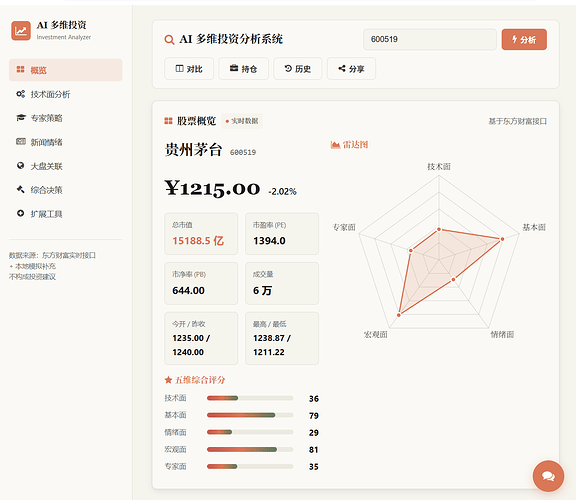Viewport: 576px width, 500px height.
Task: Click the 成交量 6 万 card
Action: [282, 283]
